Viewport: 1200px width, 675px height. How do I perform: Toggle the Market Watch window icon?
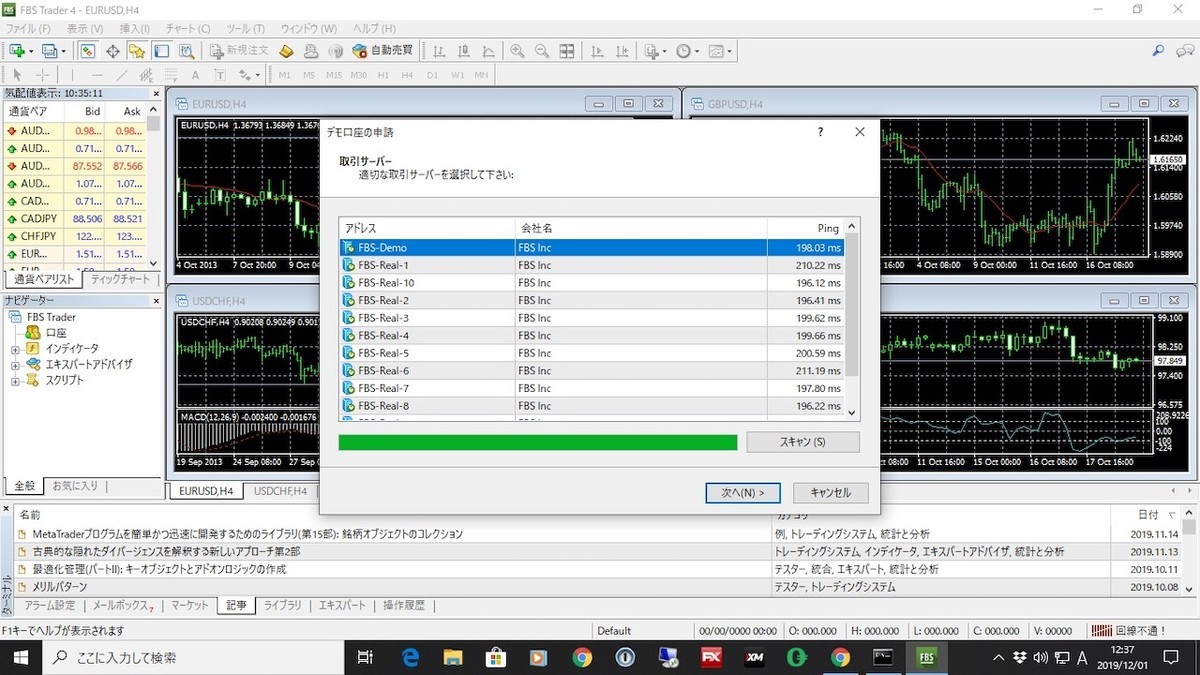(x=88, y=50)
